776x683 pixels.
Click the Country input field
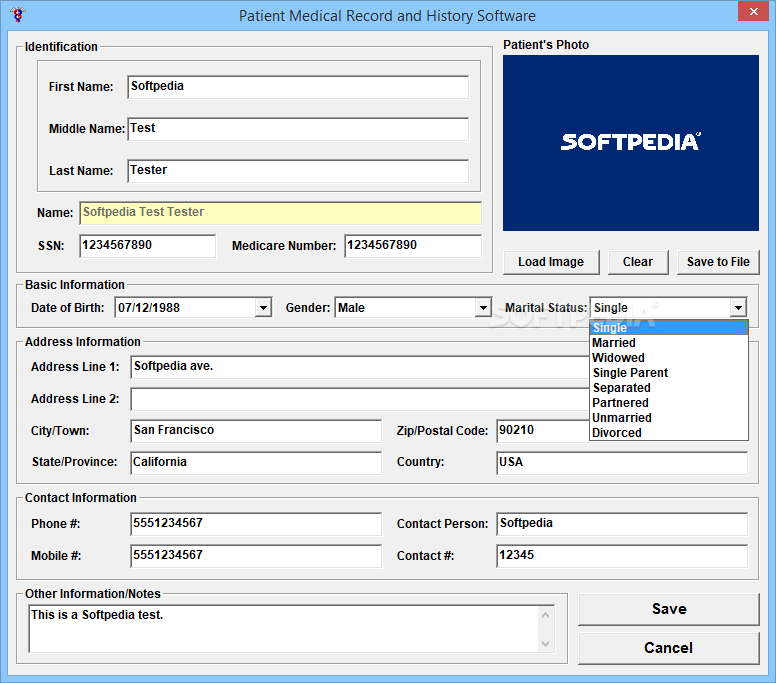click(x=622, y=463)
